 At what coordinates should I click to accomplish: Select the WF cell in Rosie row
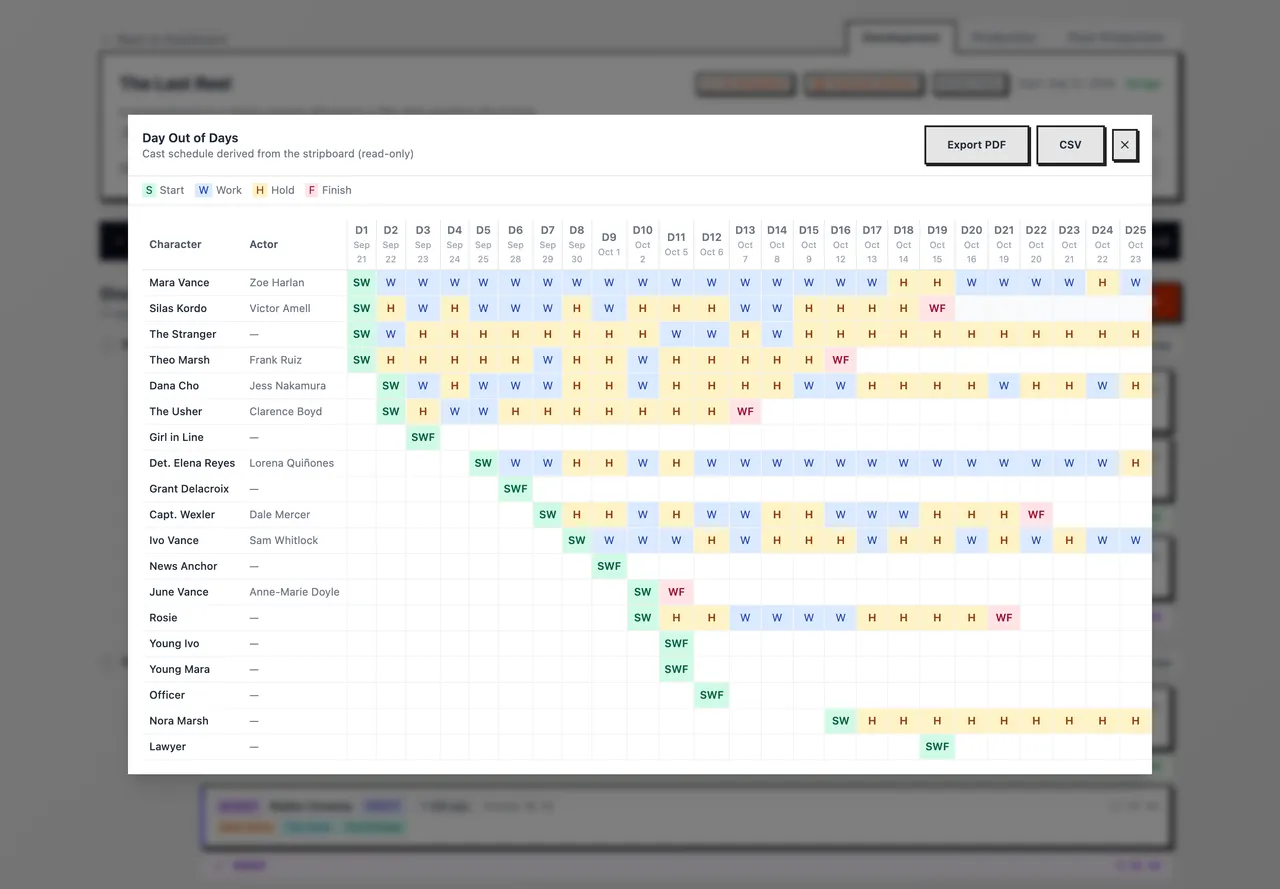coord(1004,618)
